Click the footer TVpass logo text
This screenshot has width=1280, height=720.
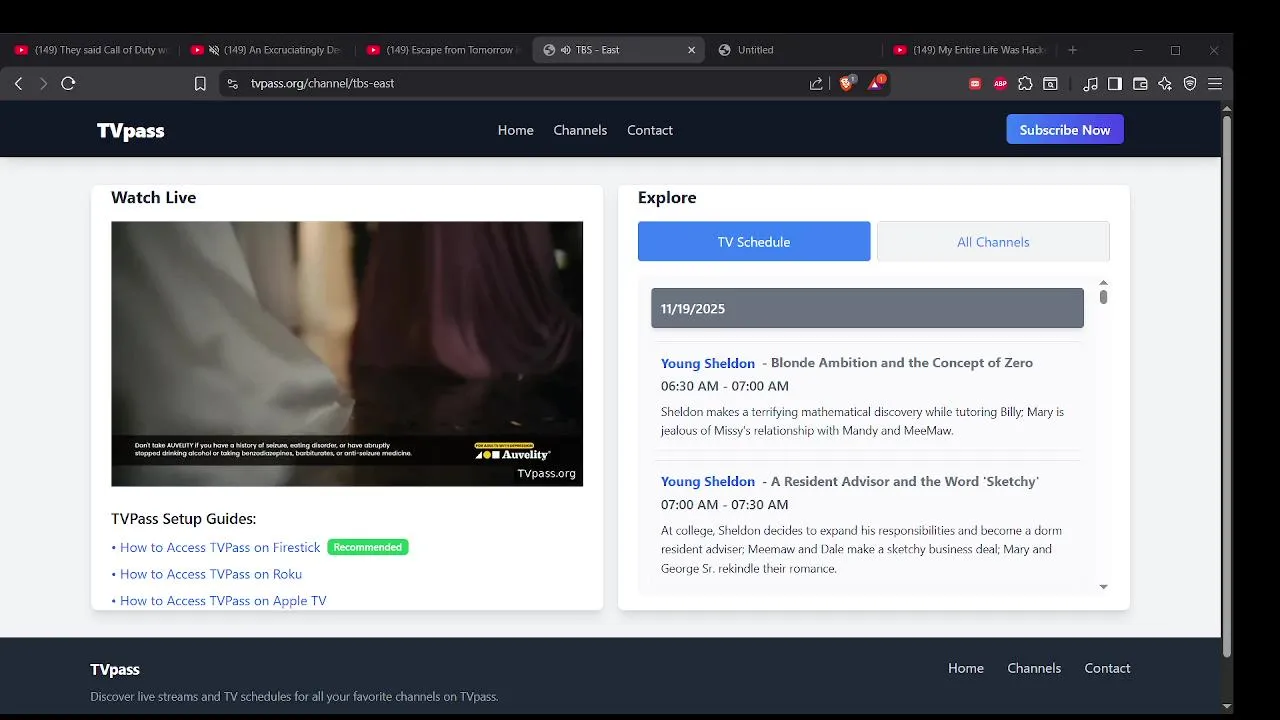tap(115, 670)
